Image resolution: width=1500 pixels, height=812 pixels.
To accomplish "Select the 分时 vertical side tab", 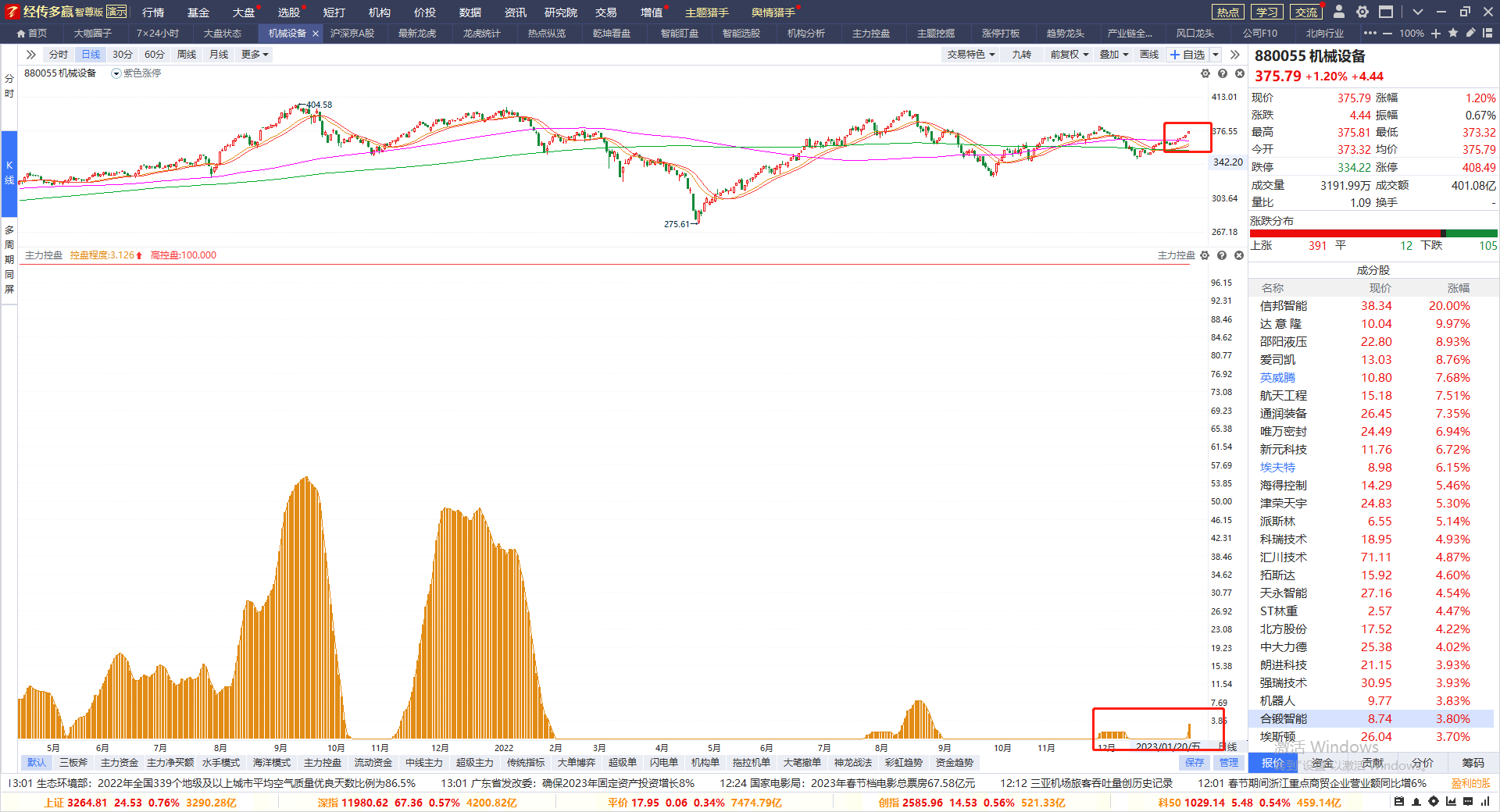I will pyautogui.click(x=9, y=86).
